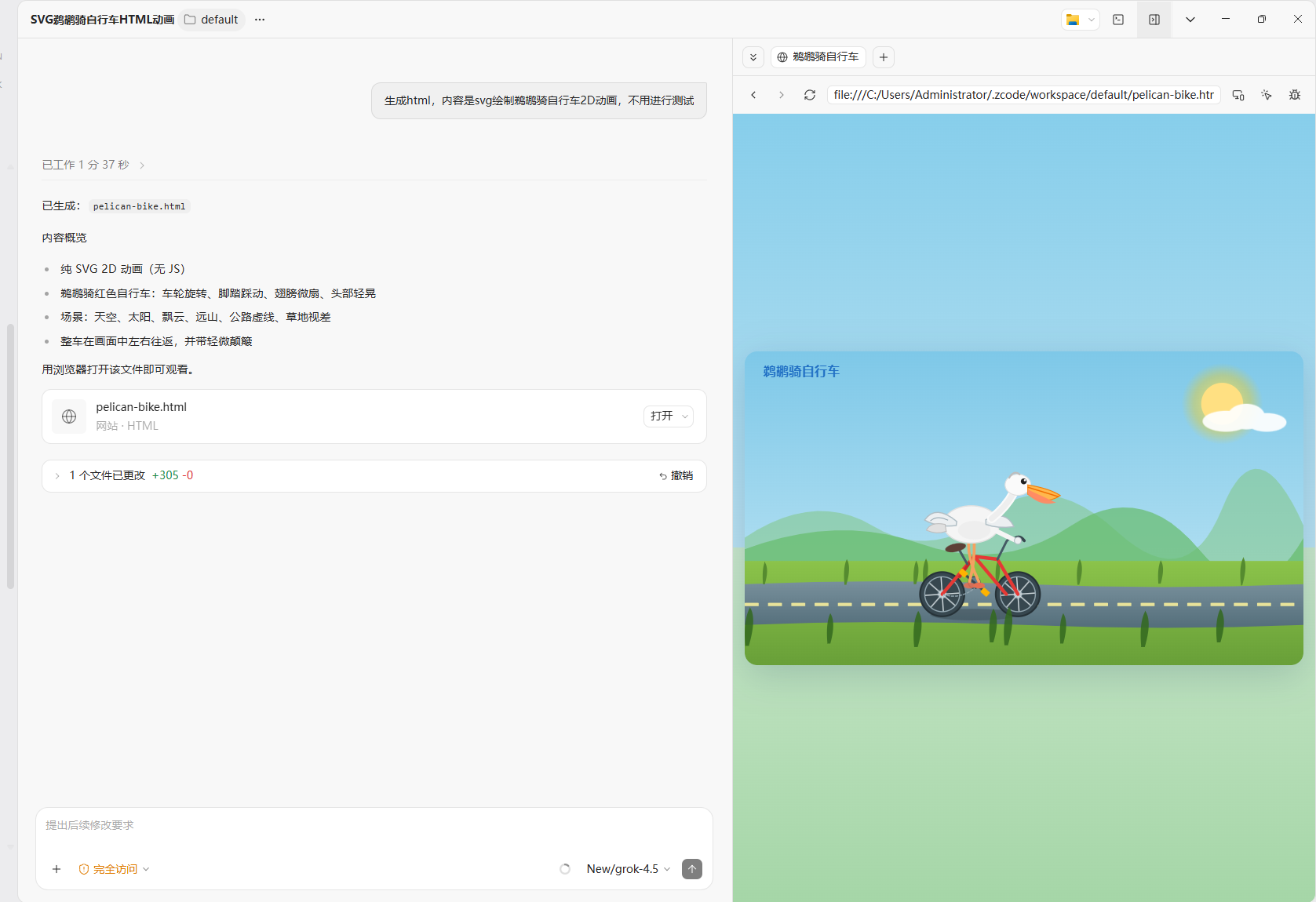Viewport: 1316px width, 902px height.
Task: Switch to the 鹈鹕骑自行车 preview tab
Action: click(818, 57)
